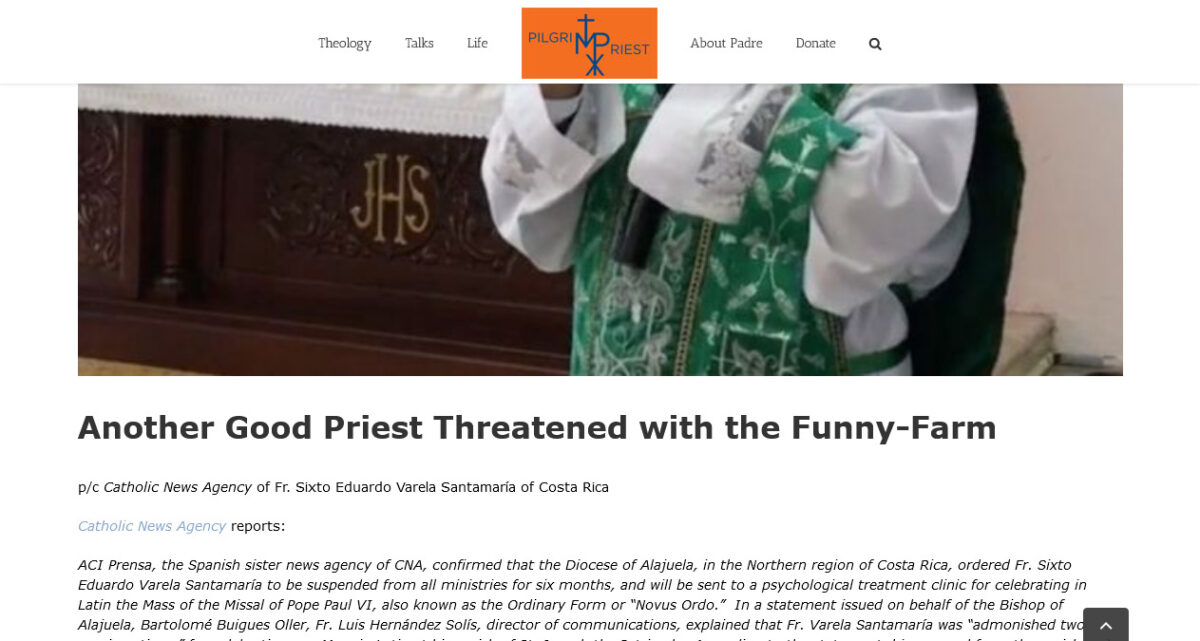Click italic Catholic News Agency photo credit
1200x641 pixels.
[178, 487]
